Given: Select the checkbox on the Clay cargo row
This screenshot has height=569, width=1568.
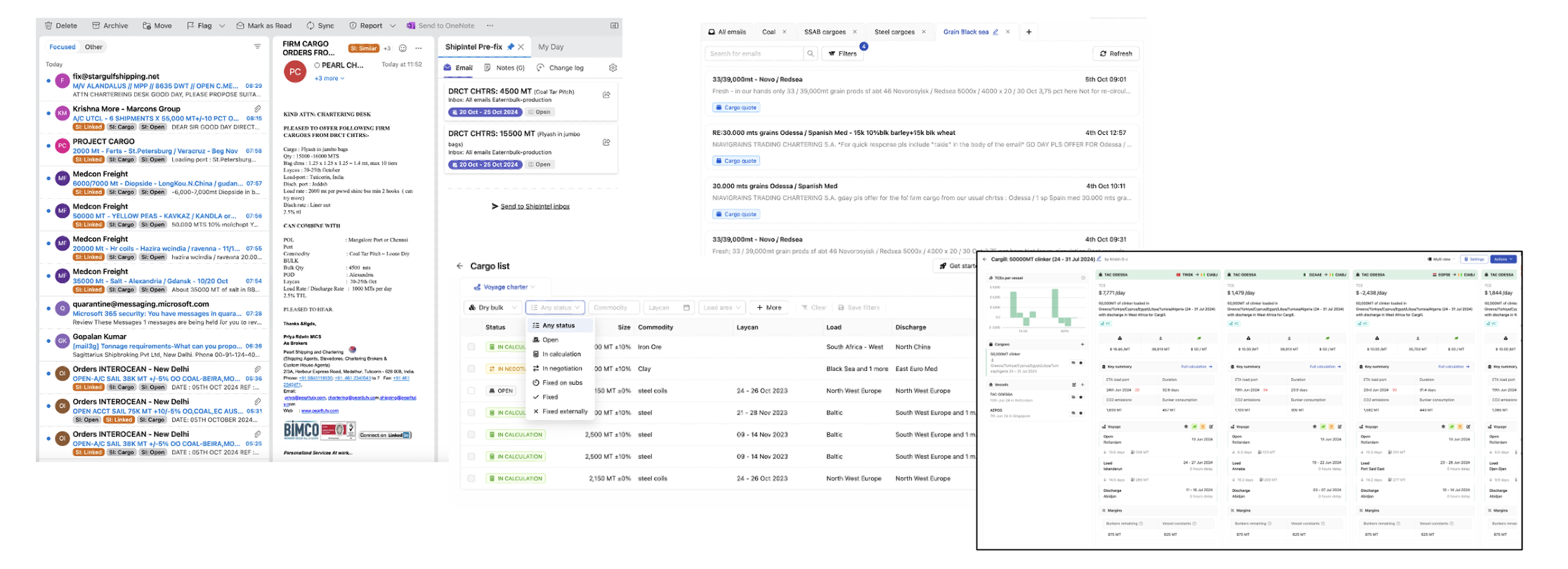Looking at the screenshot, I should pos(471,369).
